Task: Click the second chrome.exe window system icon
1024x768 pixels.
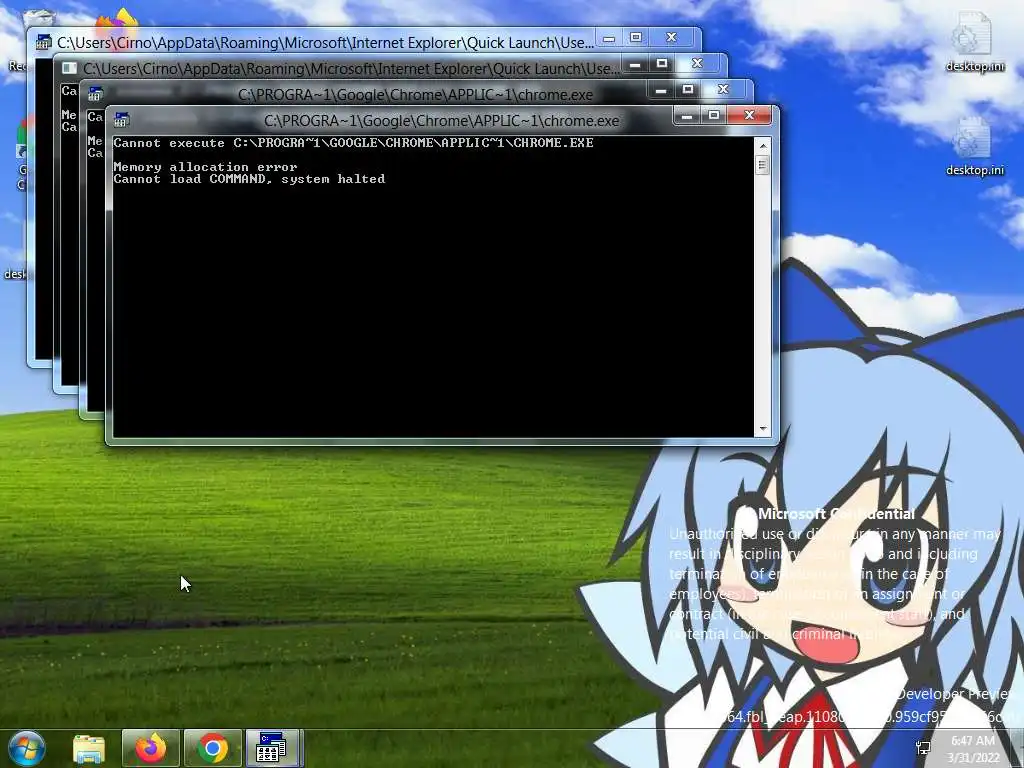Action: tap(95, 93)
